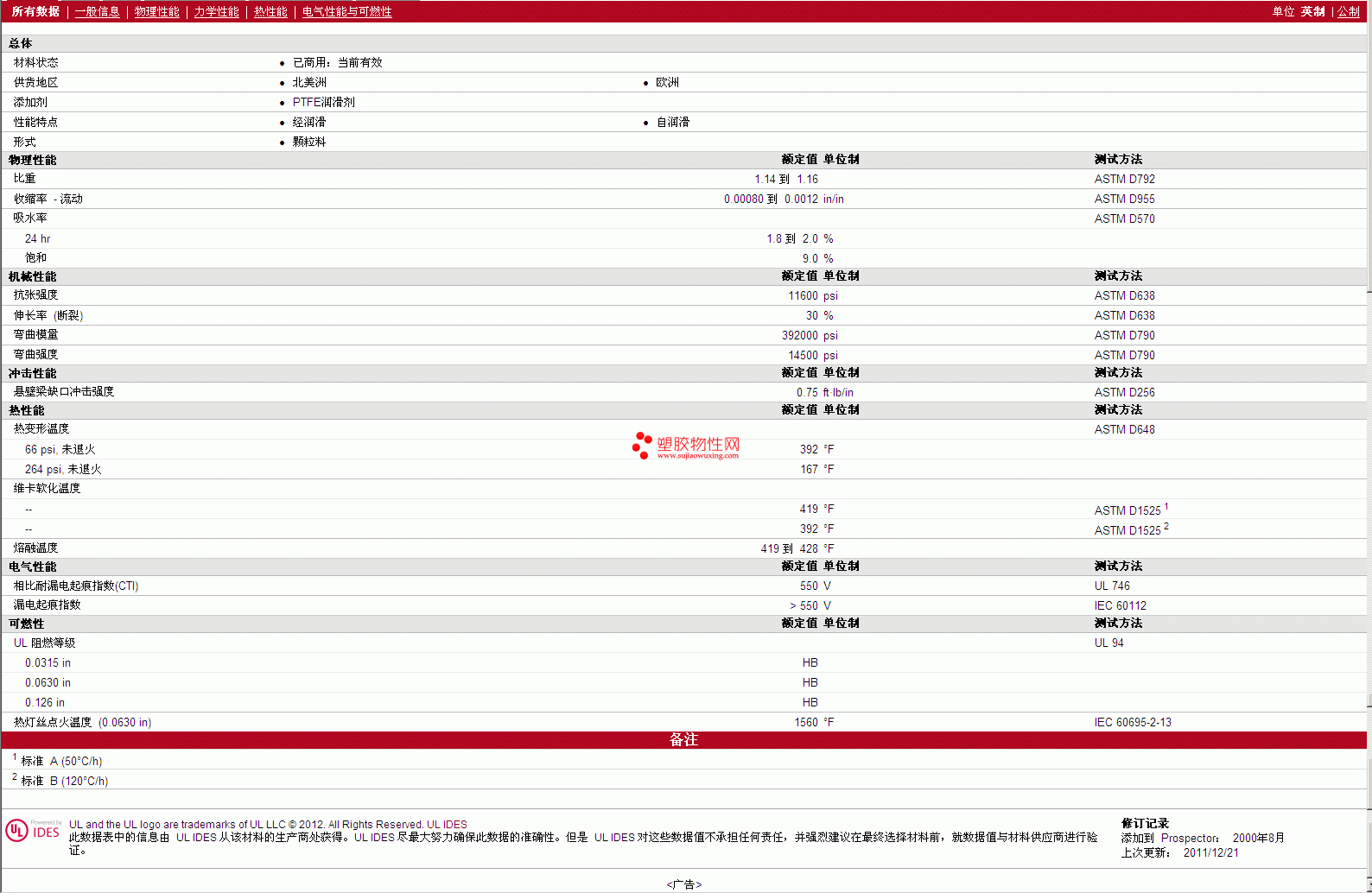Click the ASTM D256 test method link

pyautogui.click(x=1124, y=392)
